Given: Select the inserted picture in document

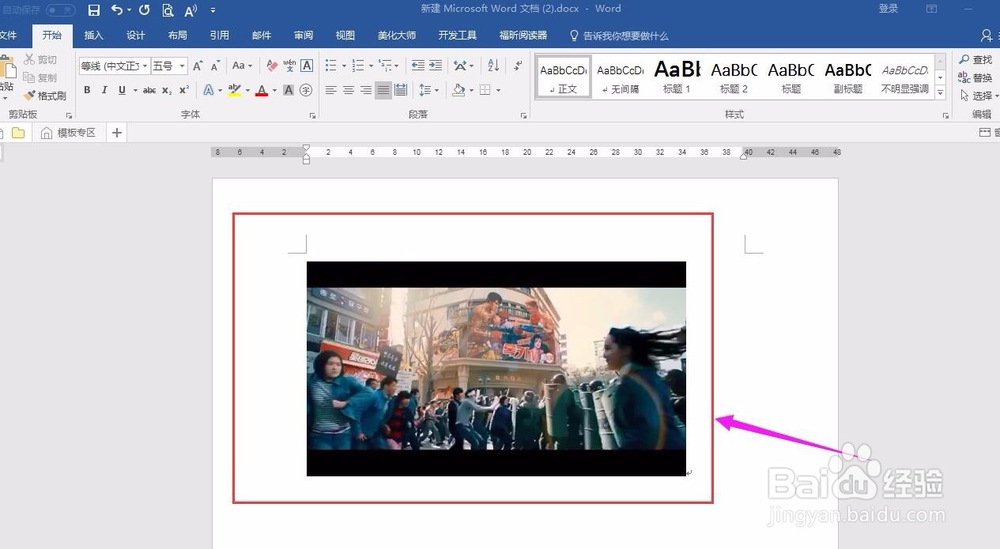Looking at the screenshot, I should tap(496, 369).
